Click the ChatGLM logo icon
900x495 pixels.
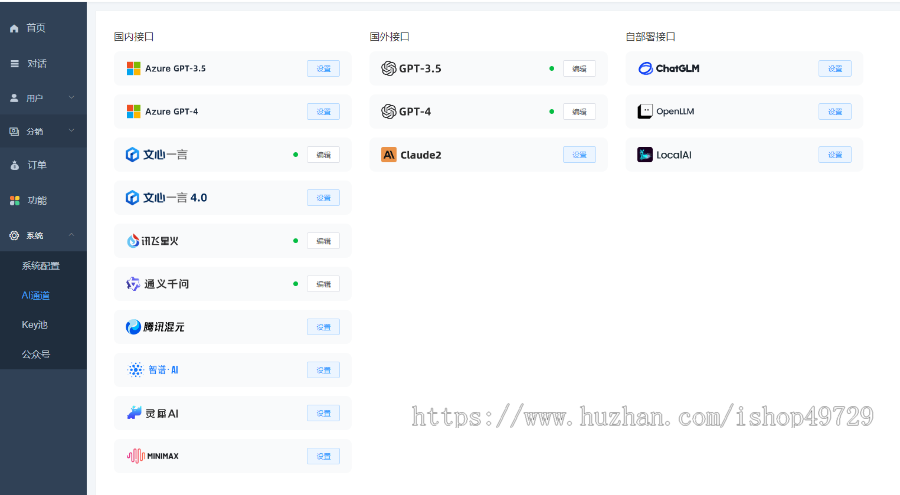pyautogui.click(x=646, y=68)
